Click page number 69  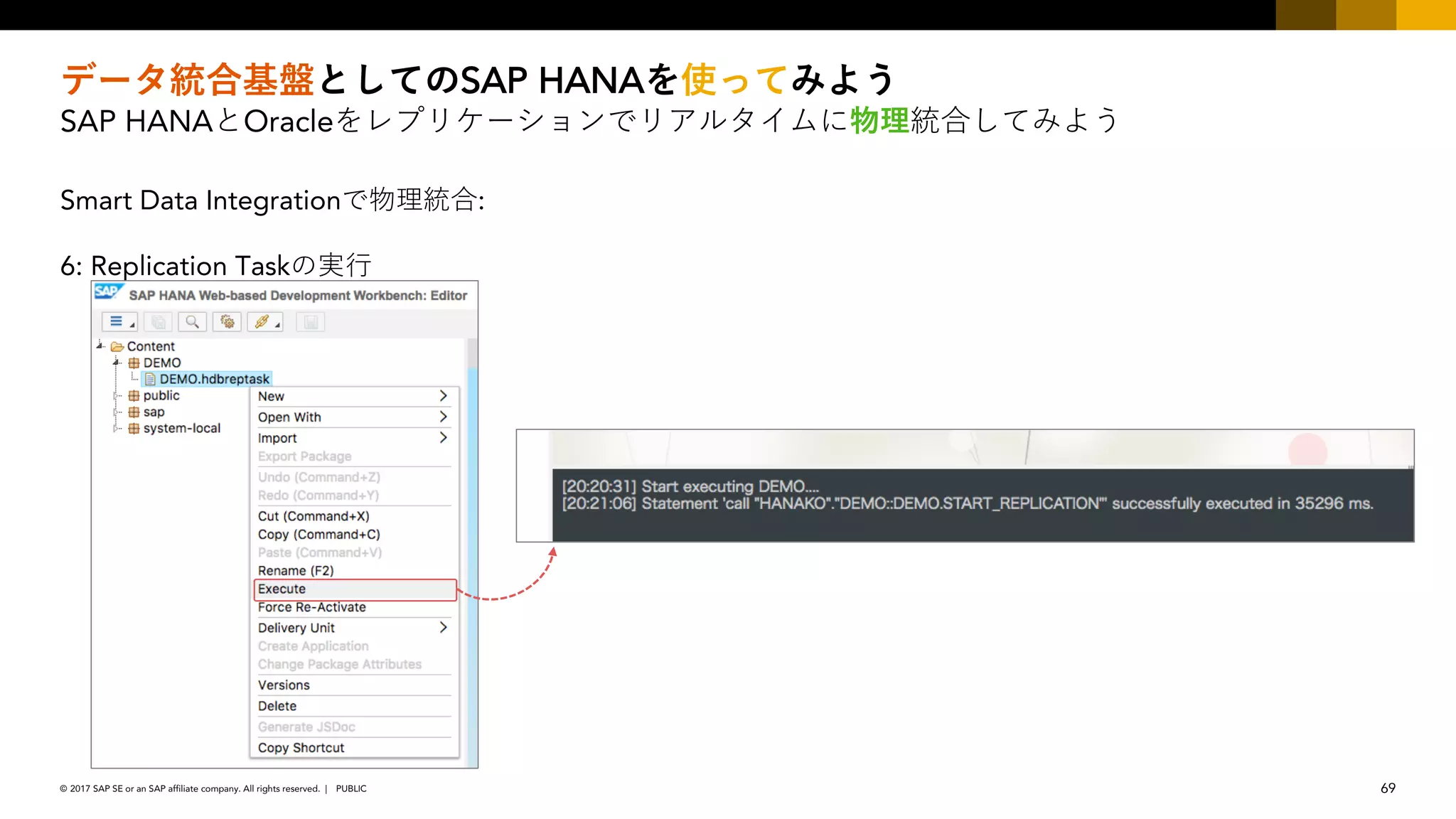point(1388,788)
